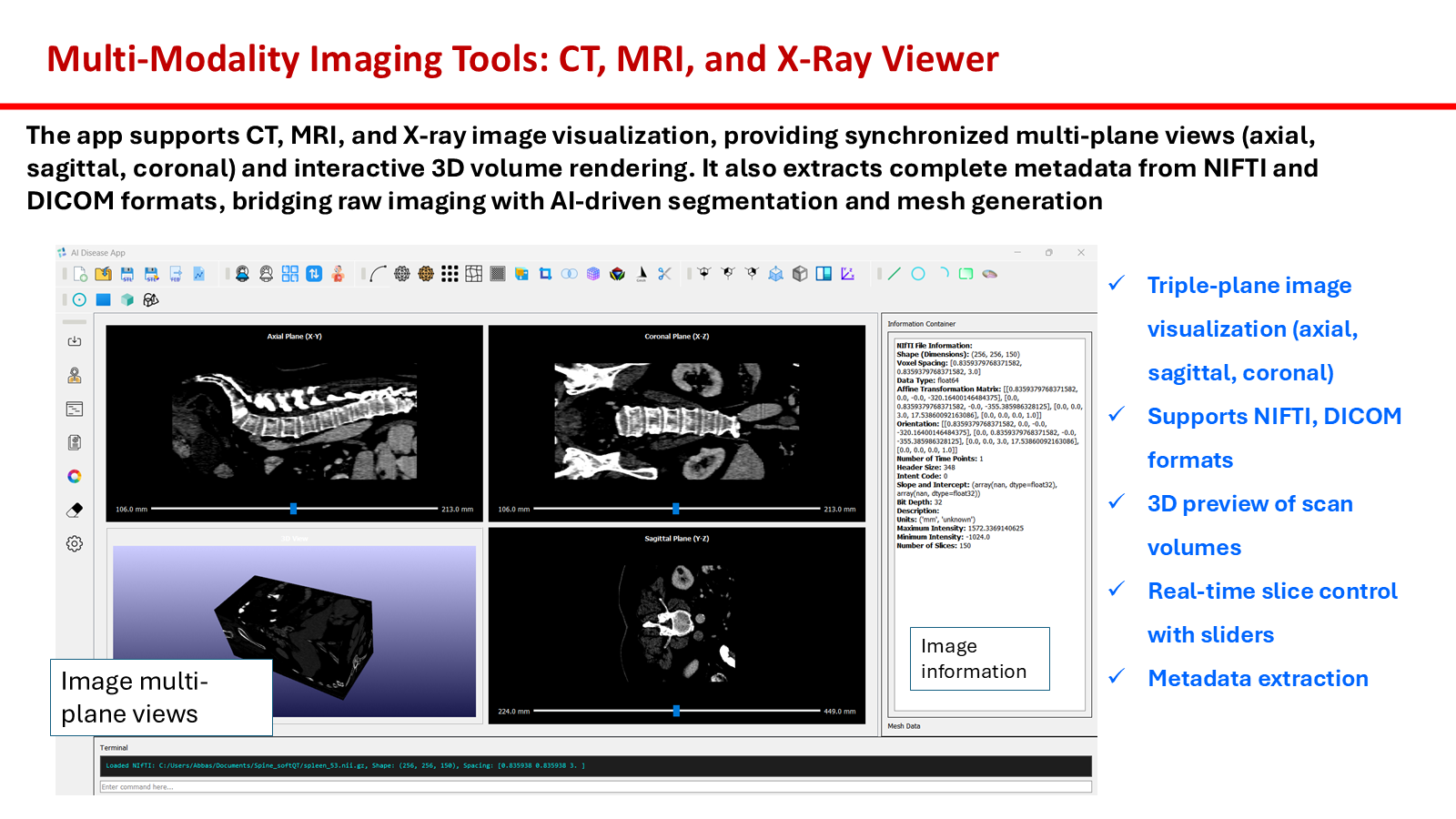The width and height of the screenshot is (1456, 819).
Task: Click the FEB export icon
Action: coord(176,274)
